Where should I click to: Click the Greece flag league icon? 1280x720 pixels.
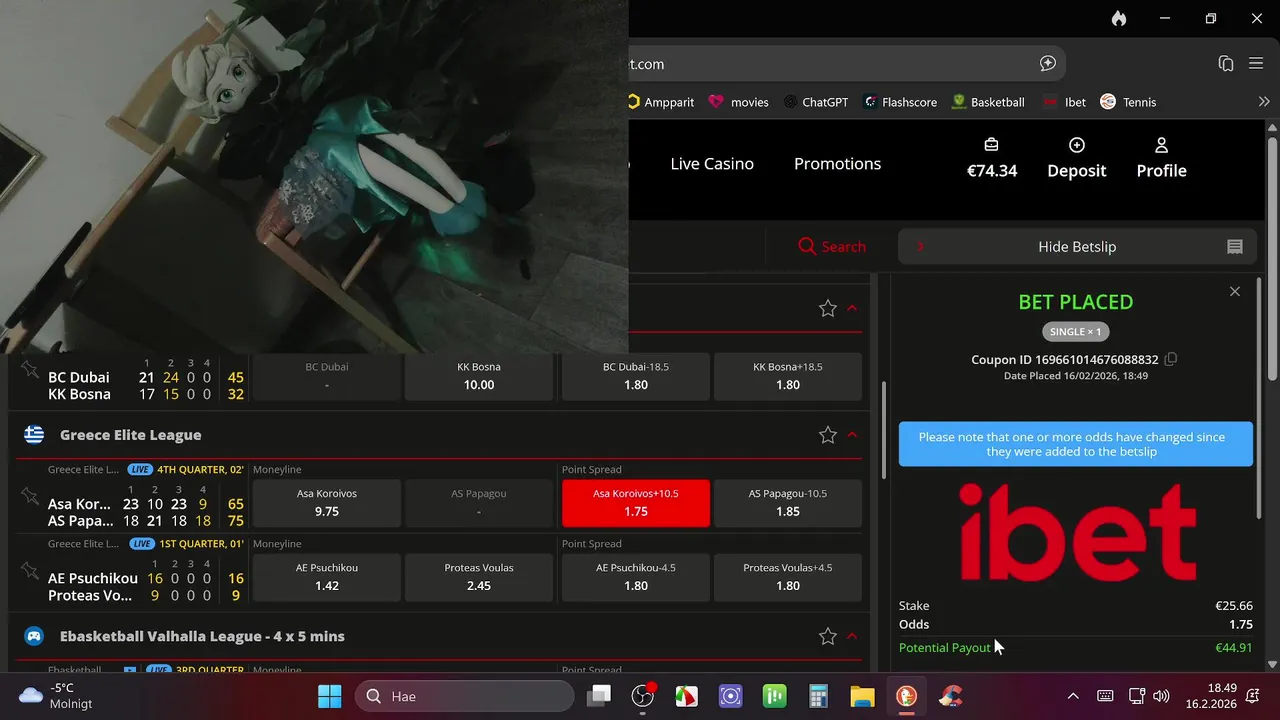34,435
